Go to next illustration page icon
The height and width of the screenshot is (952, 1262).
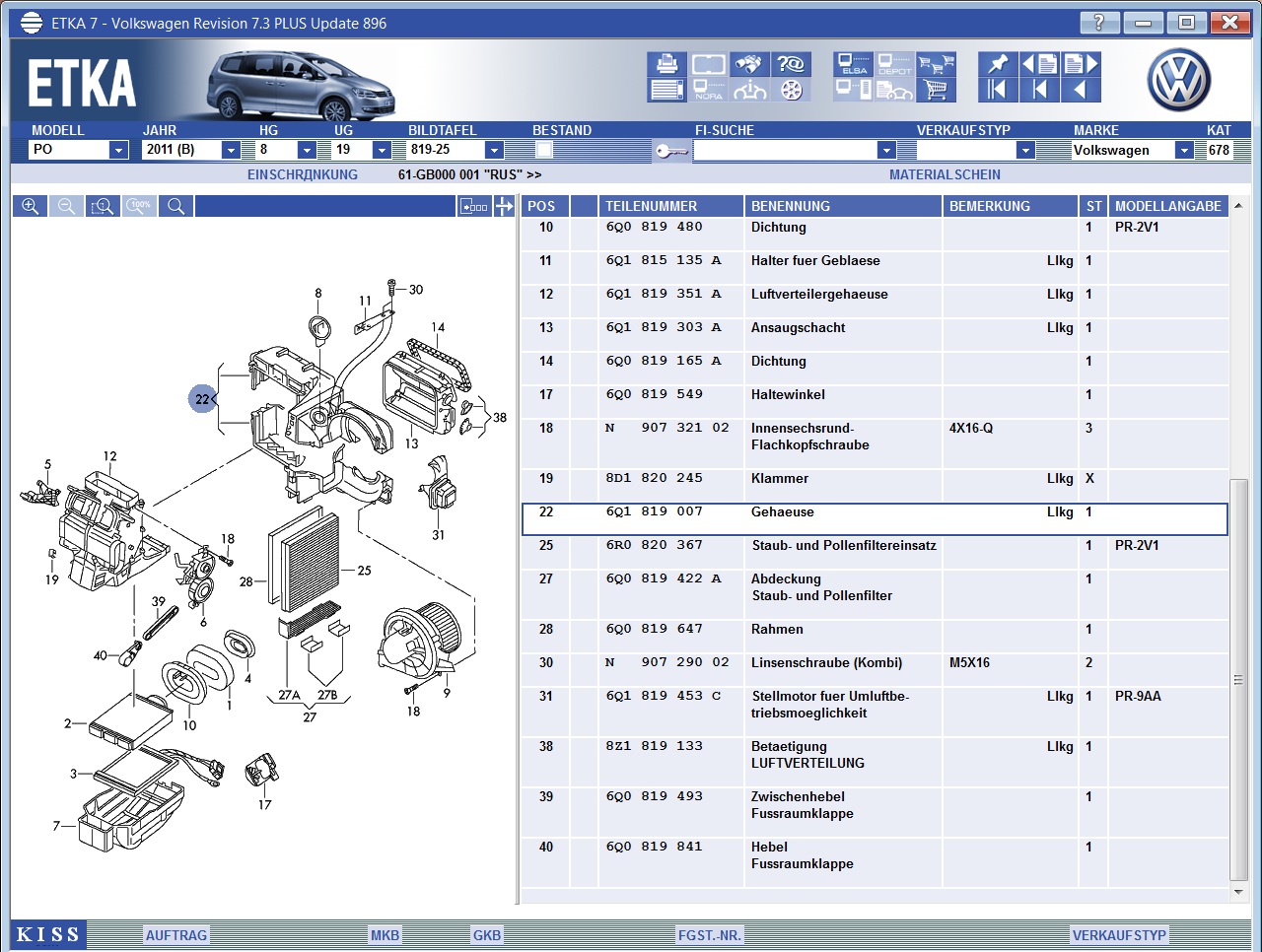1081,64
